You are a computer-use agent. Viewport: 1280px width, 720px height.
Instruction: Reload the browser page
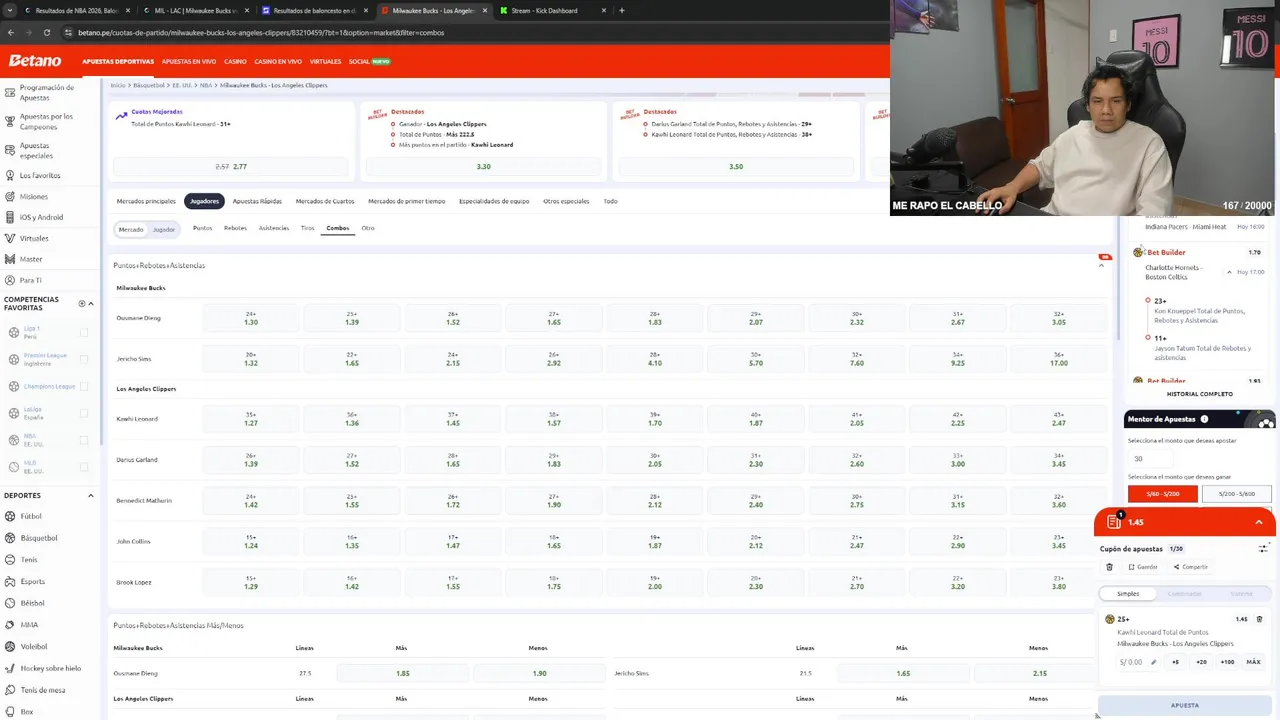click(x=45, y=32)
